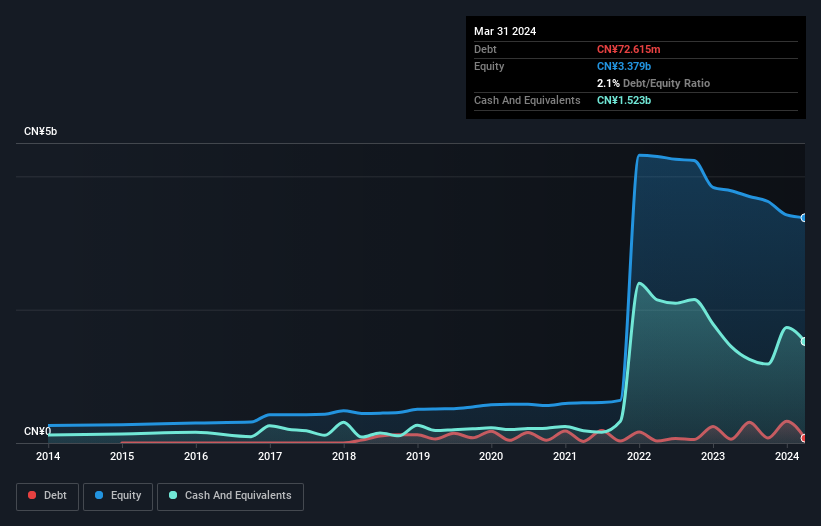The height and width of the screenshot is (526, 821).
Task: Click the 2014 x-axis label
Action: click(x=48, y=456)
